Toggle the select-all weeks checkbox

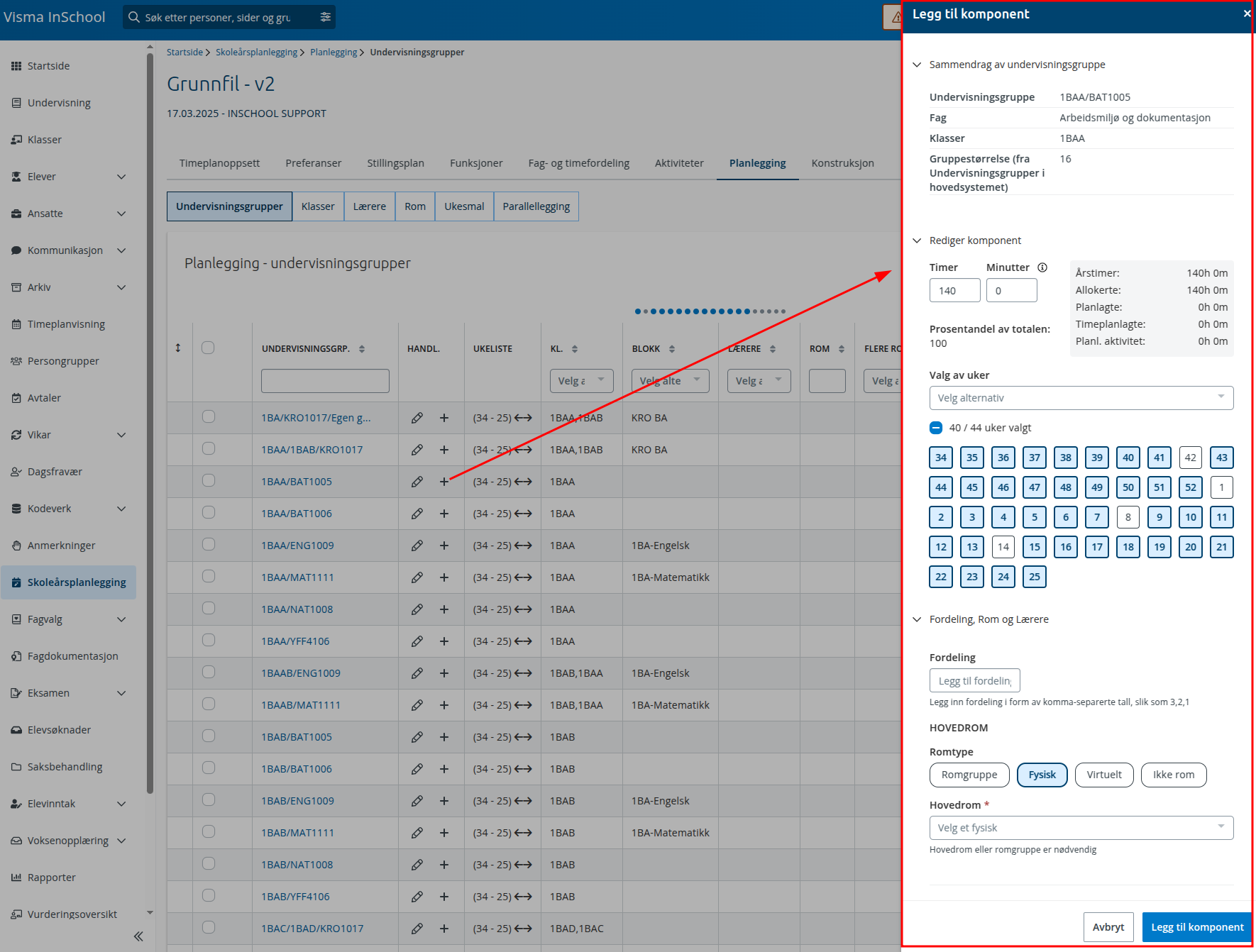(936, 428)
